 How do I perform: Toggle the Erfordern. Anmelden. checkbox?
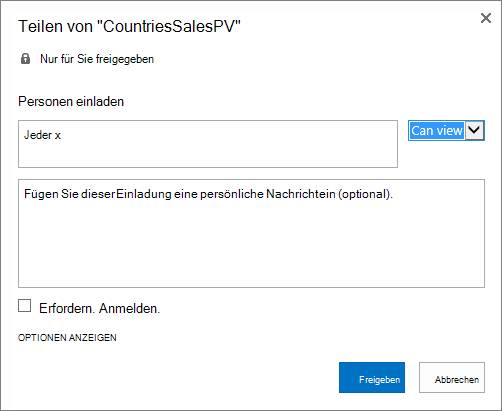[x=24, y=306]
